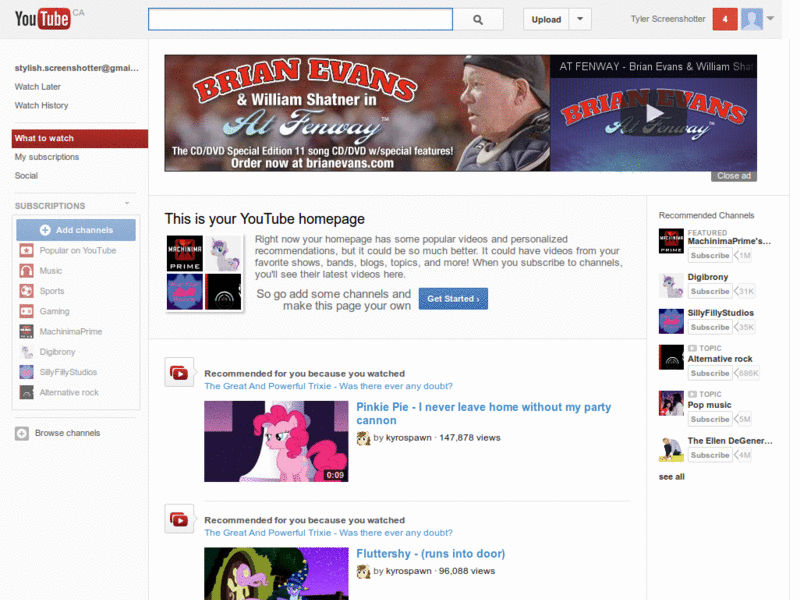Play the At Fenway ad video
The height and width of the screenshot is (600, 800).
point(654,113)
